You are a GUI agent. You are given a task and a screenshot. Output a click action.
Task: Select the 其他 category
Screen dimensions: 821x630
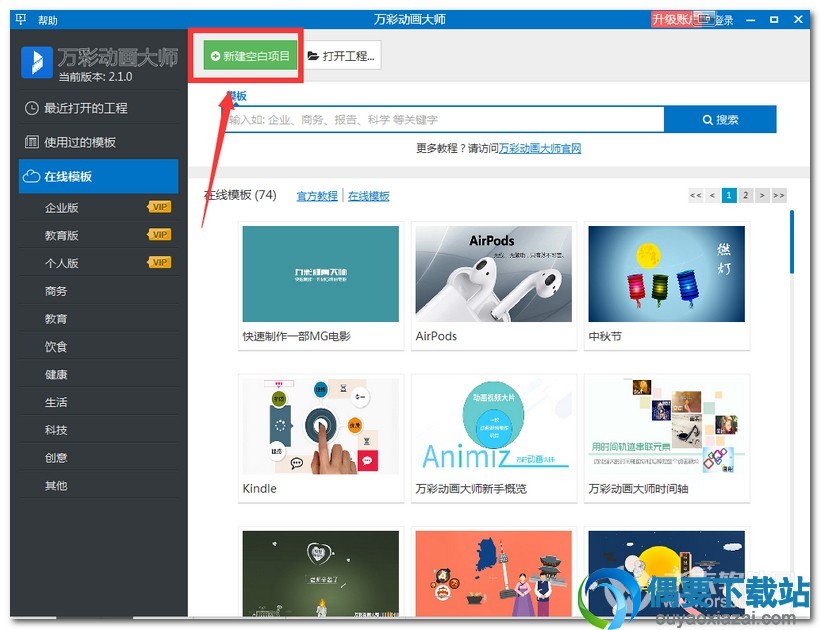[x=56, y=485]
